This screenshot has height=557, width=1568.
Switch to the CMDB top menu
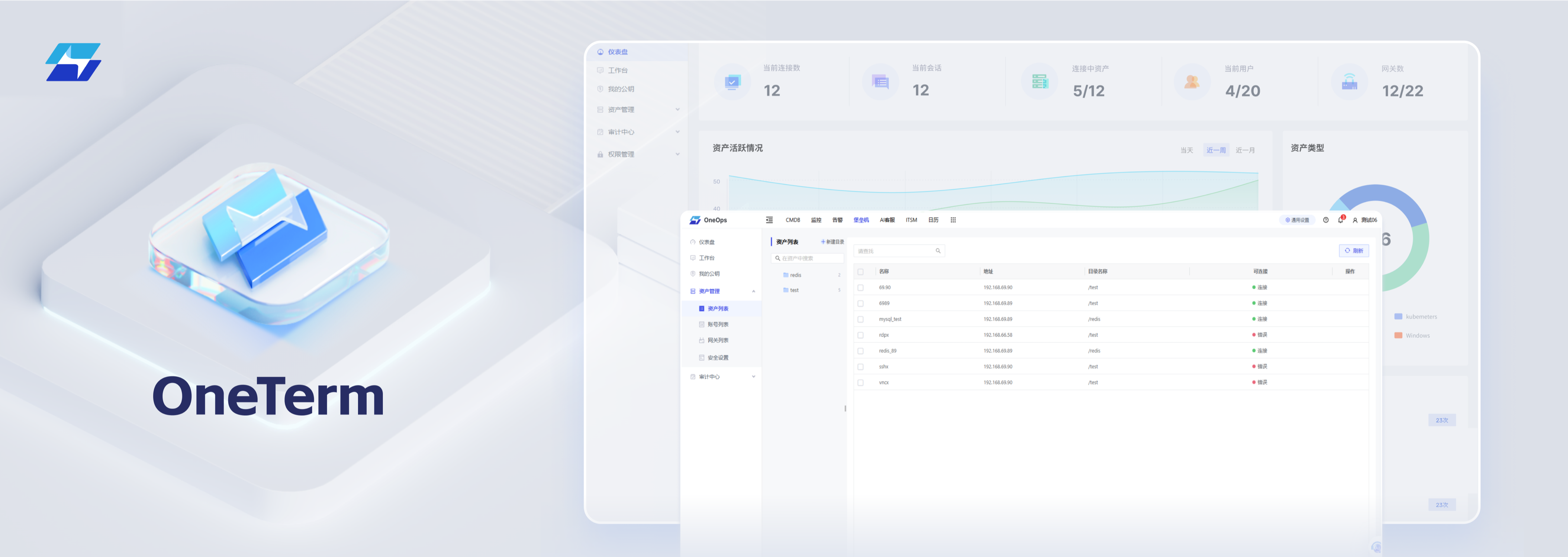pyautogui.click(x=792, y=220)
